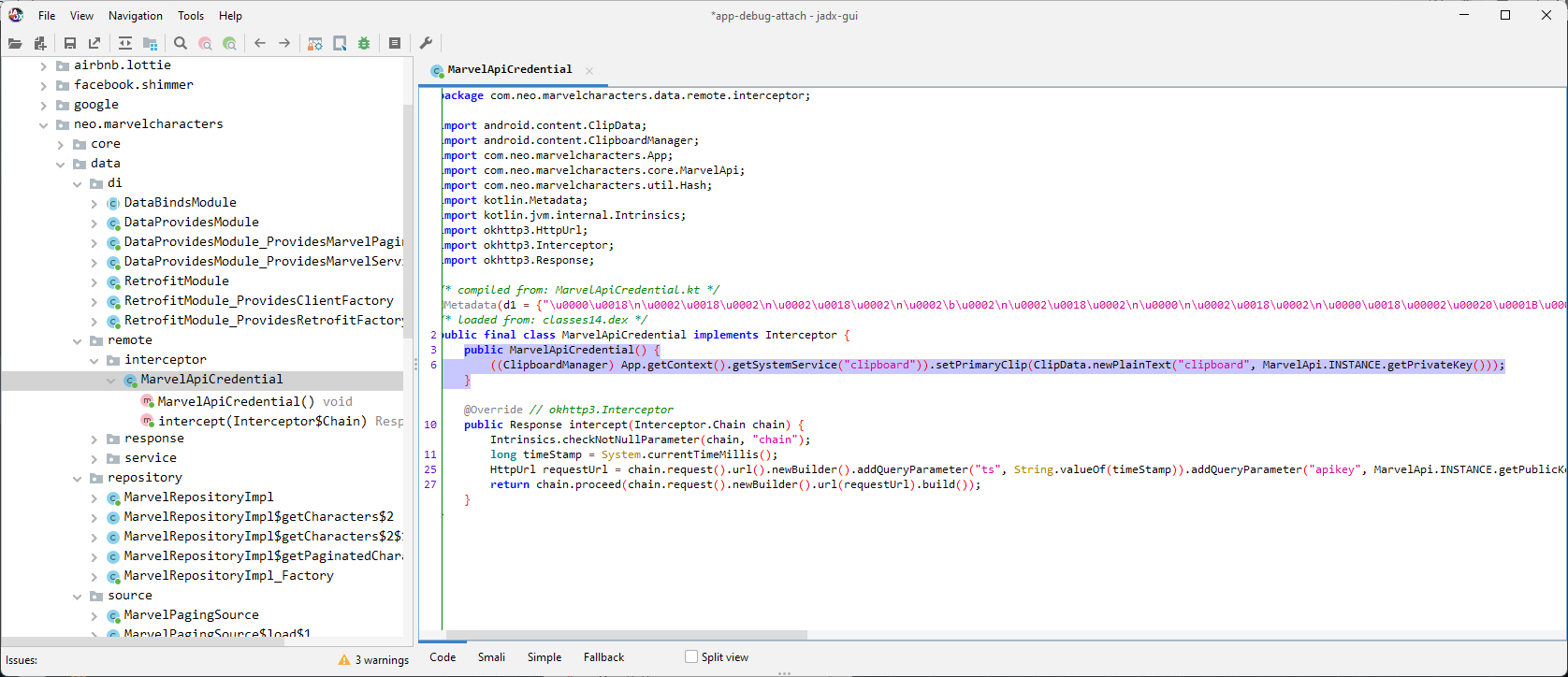Click the 'Issues:' status bar label
Image resolution: width=1568 pixels, height=677 pixels.
click(x=22, y=660)
